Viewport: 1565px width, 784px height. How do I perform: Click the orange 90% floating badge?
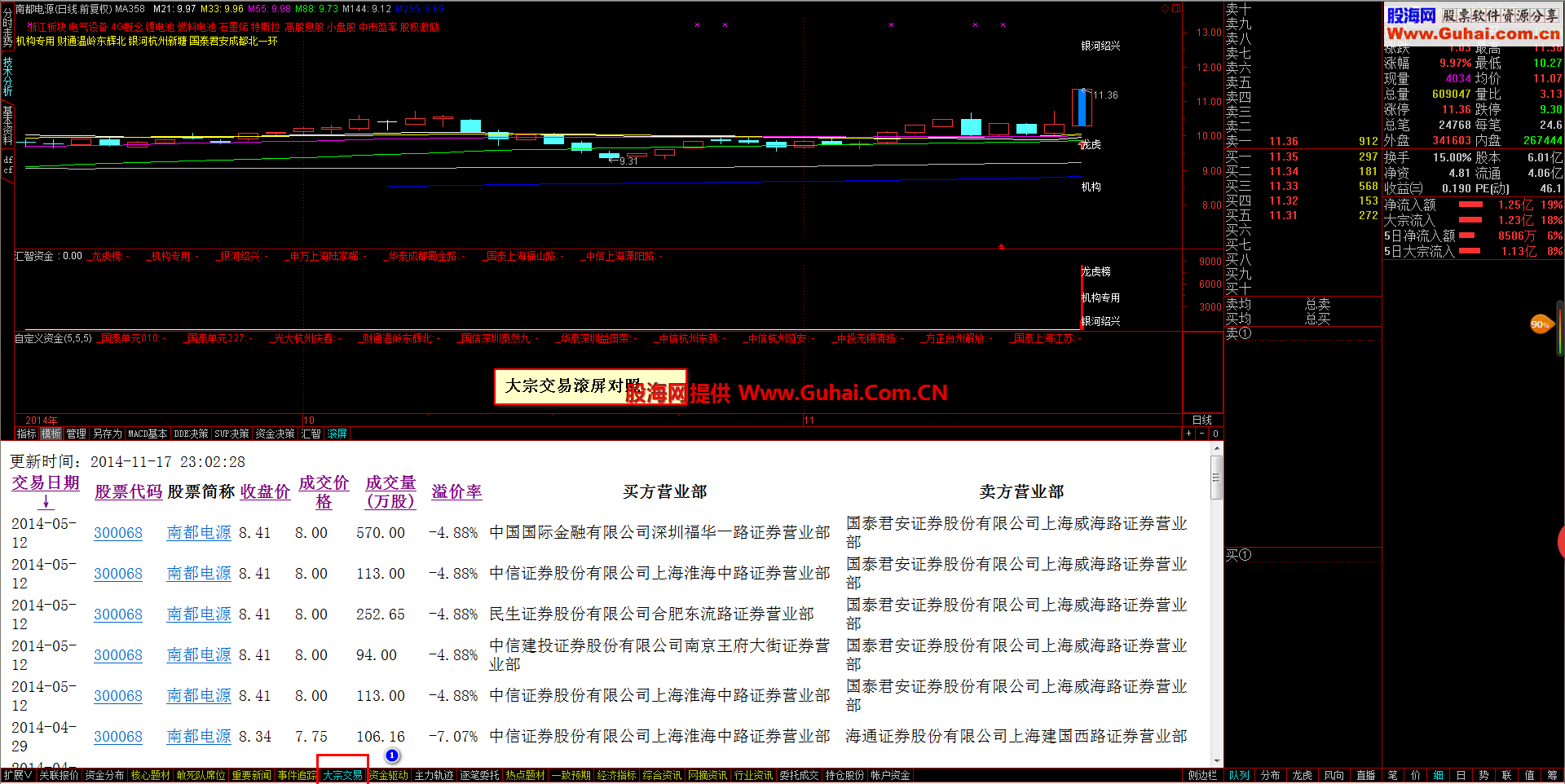(x=1541, y=324)
